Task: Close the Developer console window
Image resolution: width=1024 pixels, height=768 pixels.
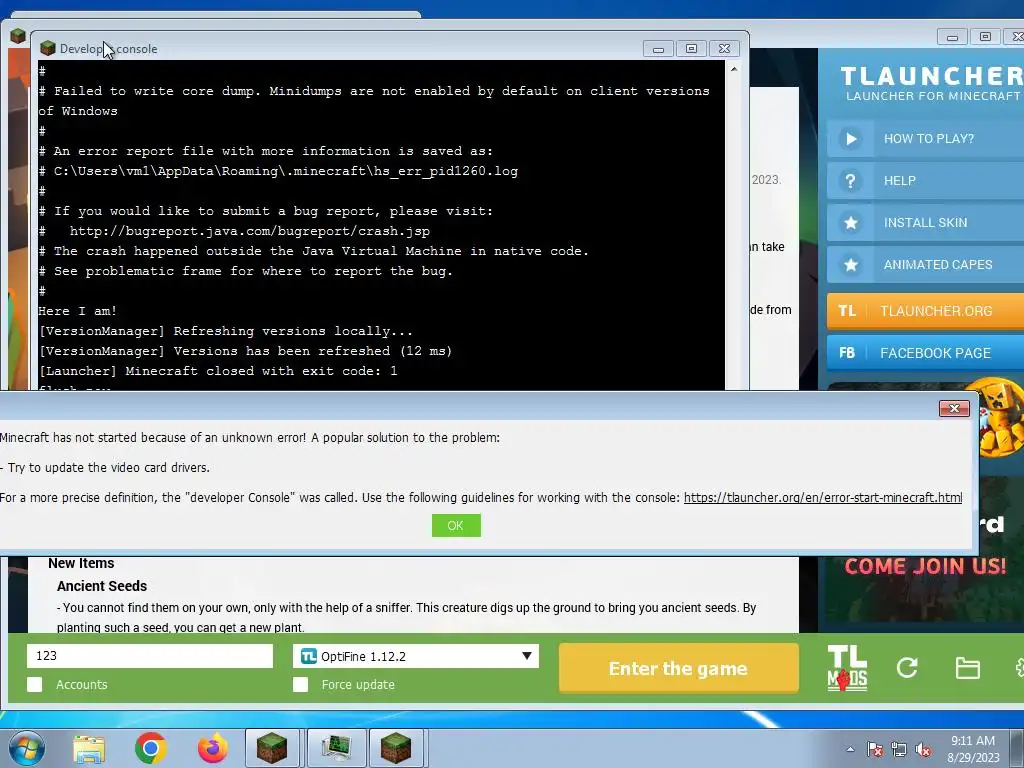Action: click(x=724, y=49)
